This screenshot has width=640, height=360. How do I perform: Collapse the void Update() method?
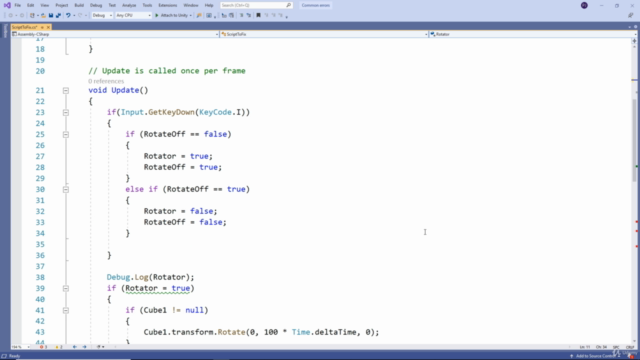tap(66, 91)
